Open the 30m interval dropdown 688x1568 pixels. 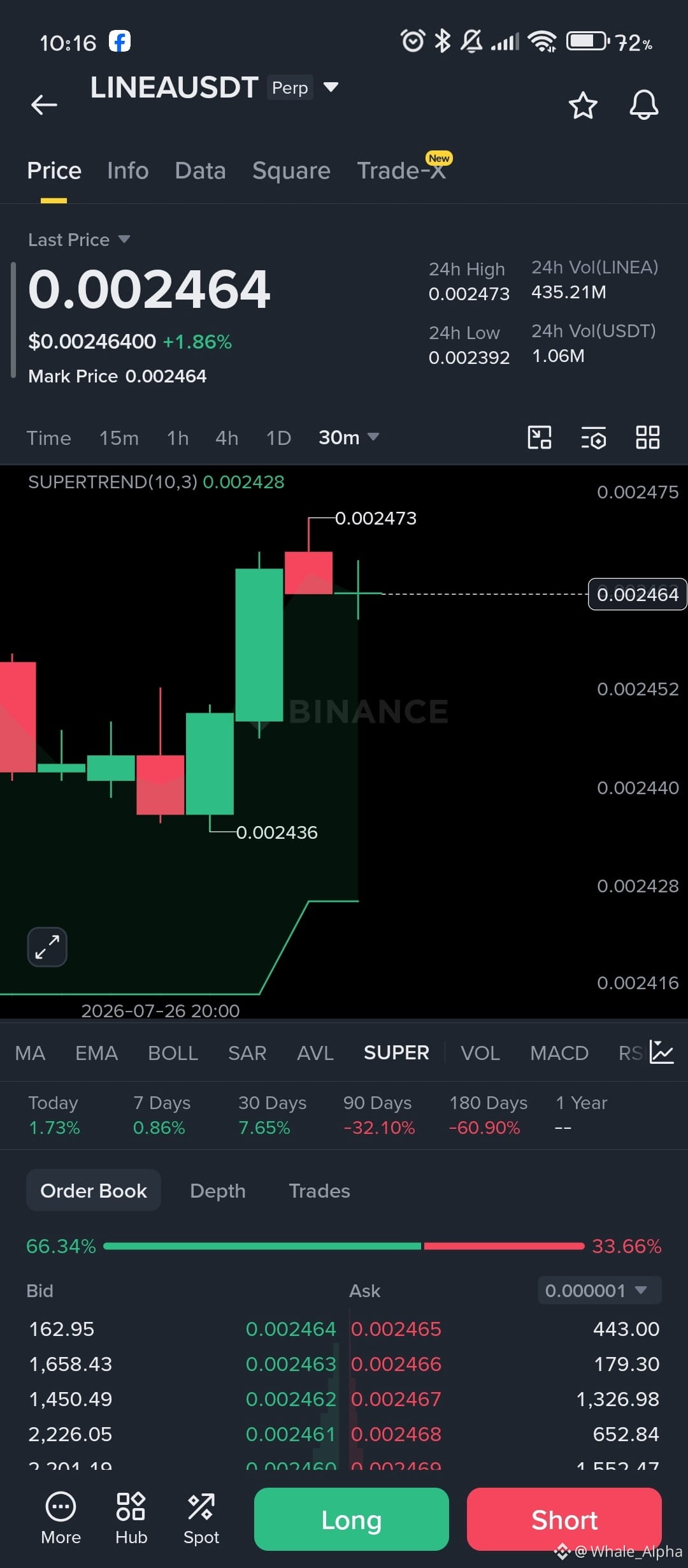point(348,437)
